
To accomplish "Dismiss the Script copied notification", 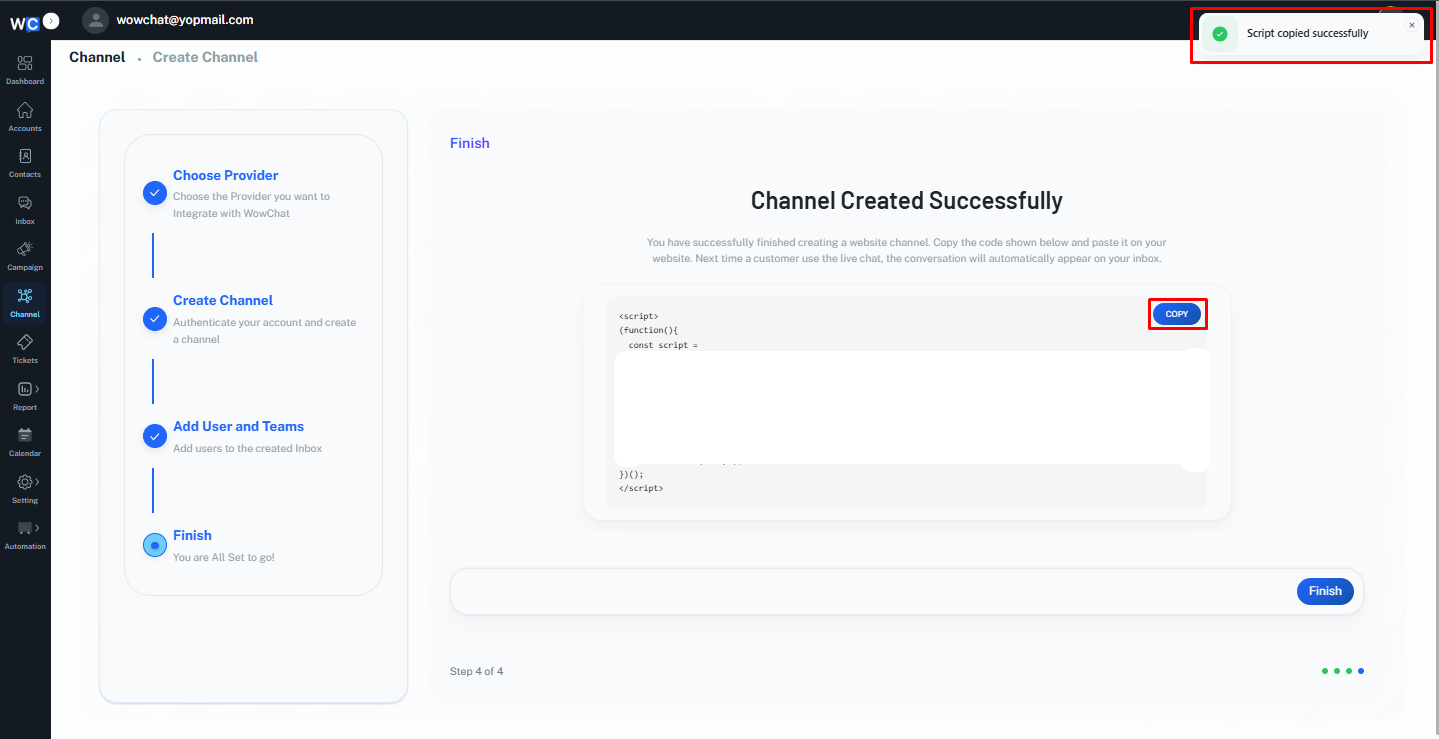I will click(x=1411, y=25).
